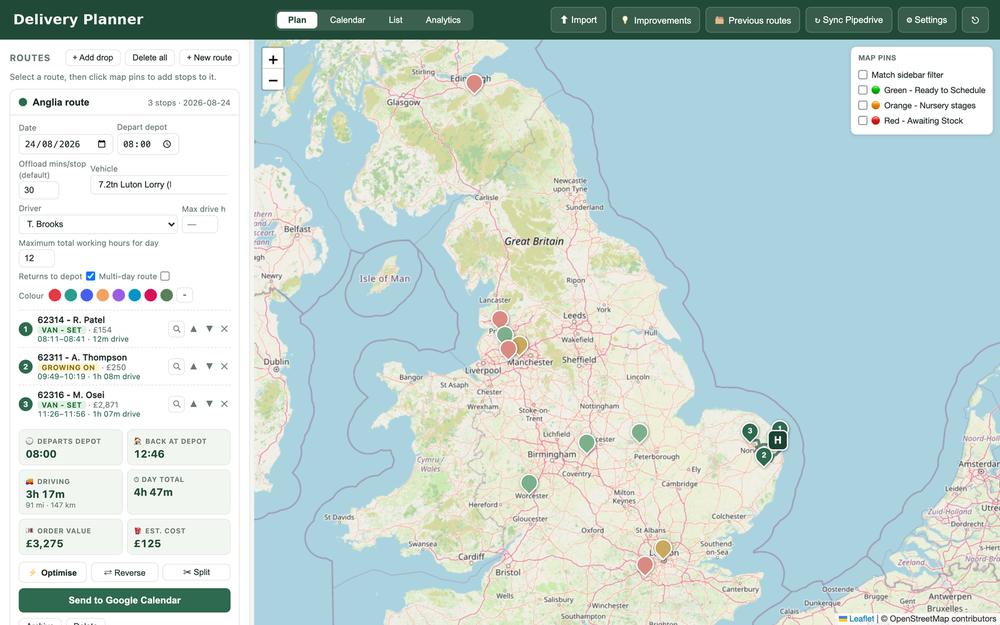Viewport: 1000px width, 625px height.
Task: Click the refresh icon in top bar
Action: [x=975, y=20]
